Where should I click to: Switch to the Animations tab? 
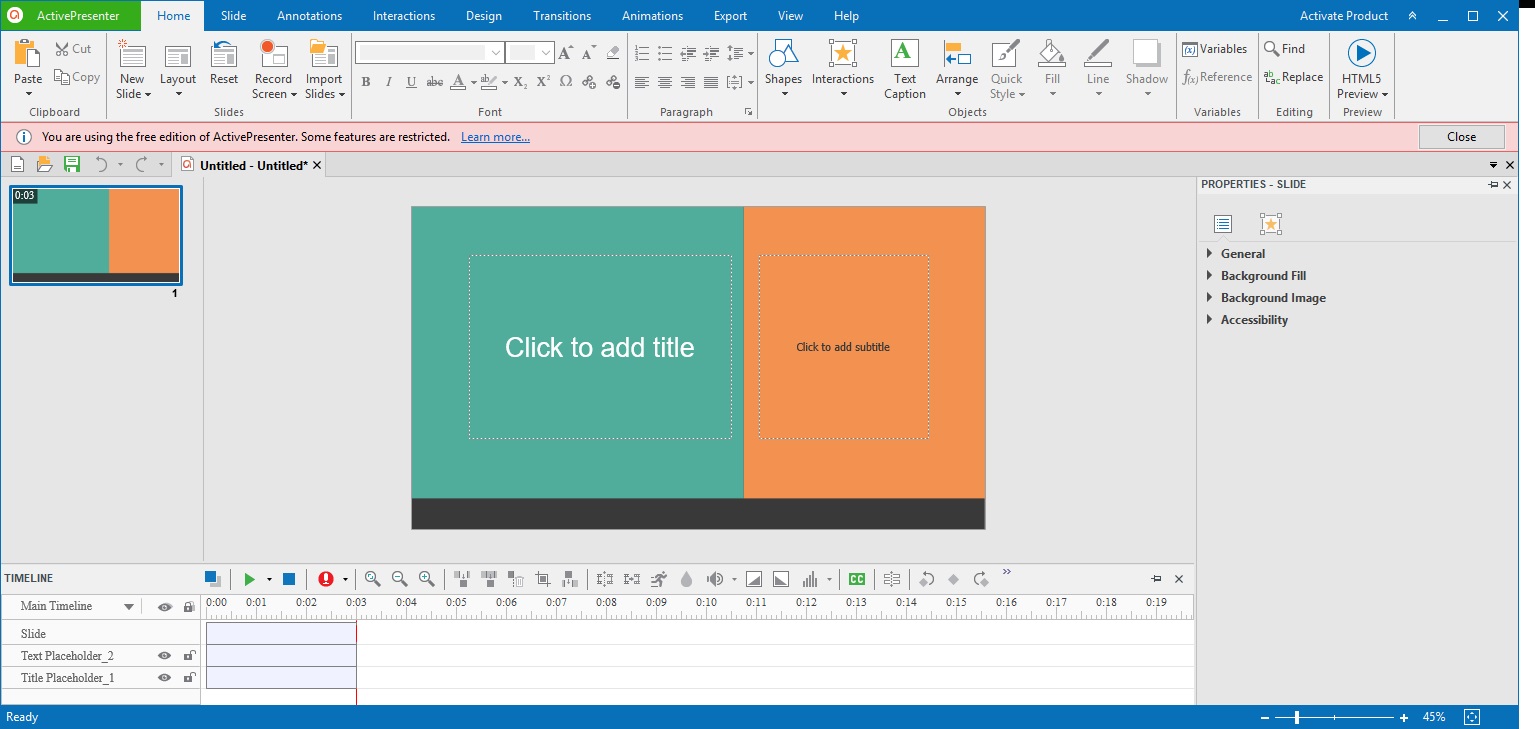click(652, 16)
